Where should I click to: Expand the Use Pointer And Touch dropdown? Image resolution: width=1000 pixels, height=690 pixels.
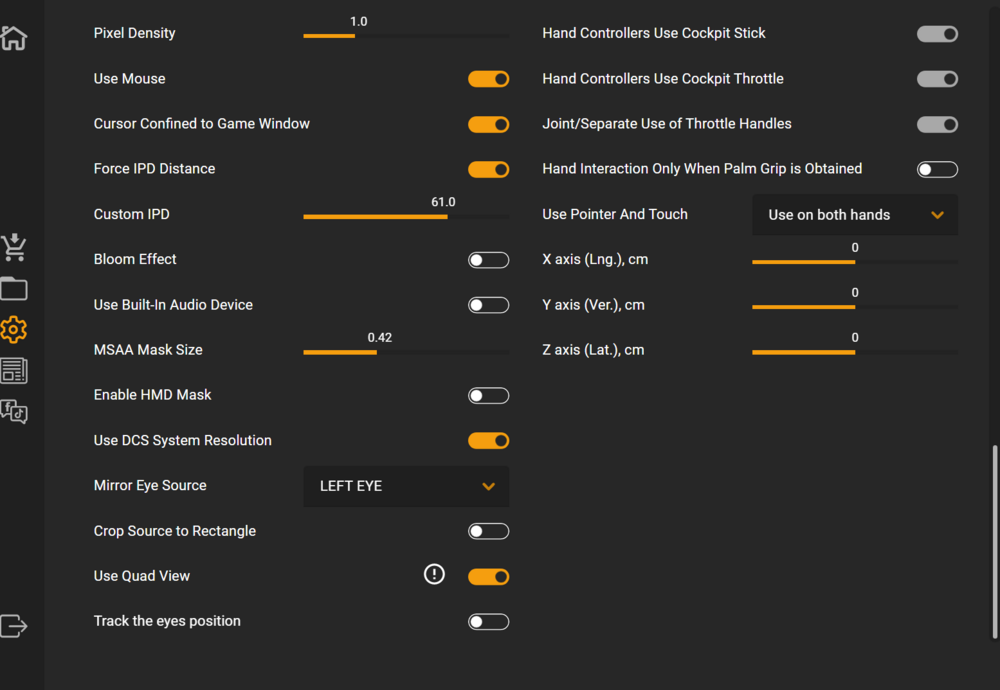pos(854,215)
